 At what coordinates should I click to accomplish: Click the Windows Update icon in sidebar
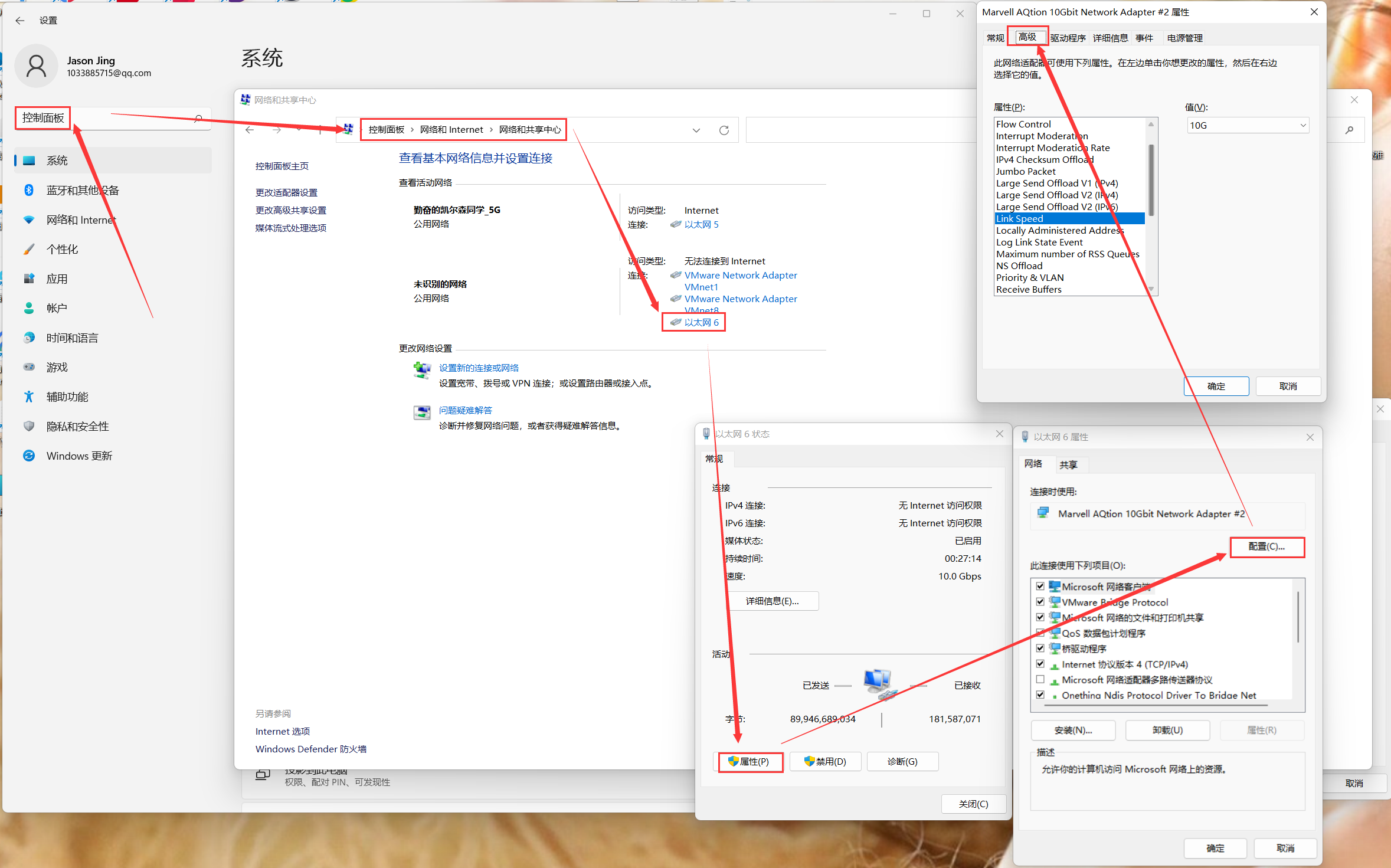click(x=28, y=456)
